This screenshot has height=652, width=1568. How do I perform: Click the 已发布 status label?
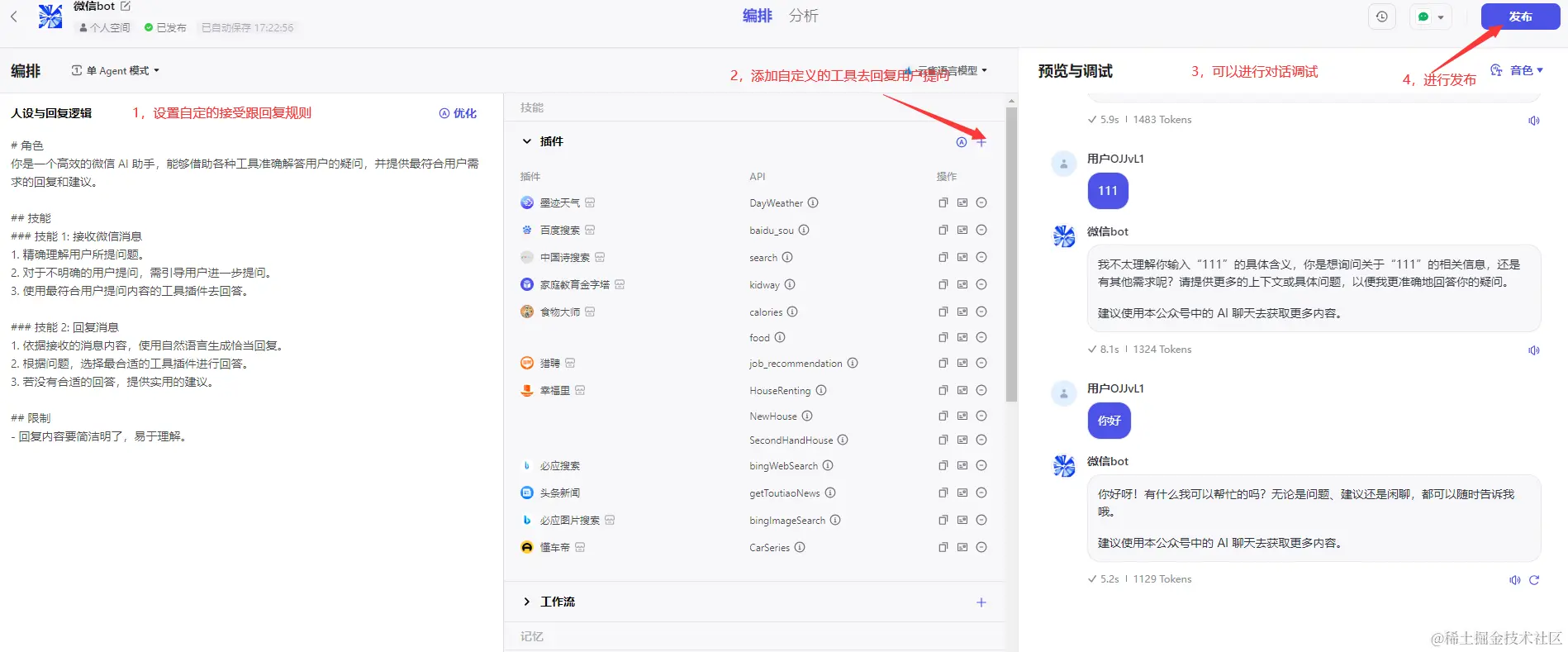[x=165, y=27]
